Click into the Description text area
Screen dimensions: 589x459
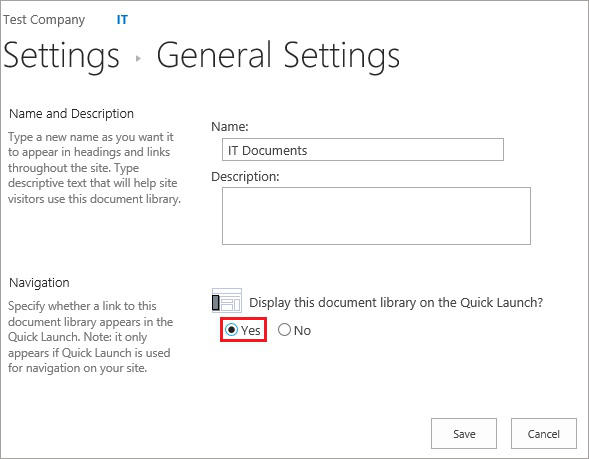pos(376,216)
